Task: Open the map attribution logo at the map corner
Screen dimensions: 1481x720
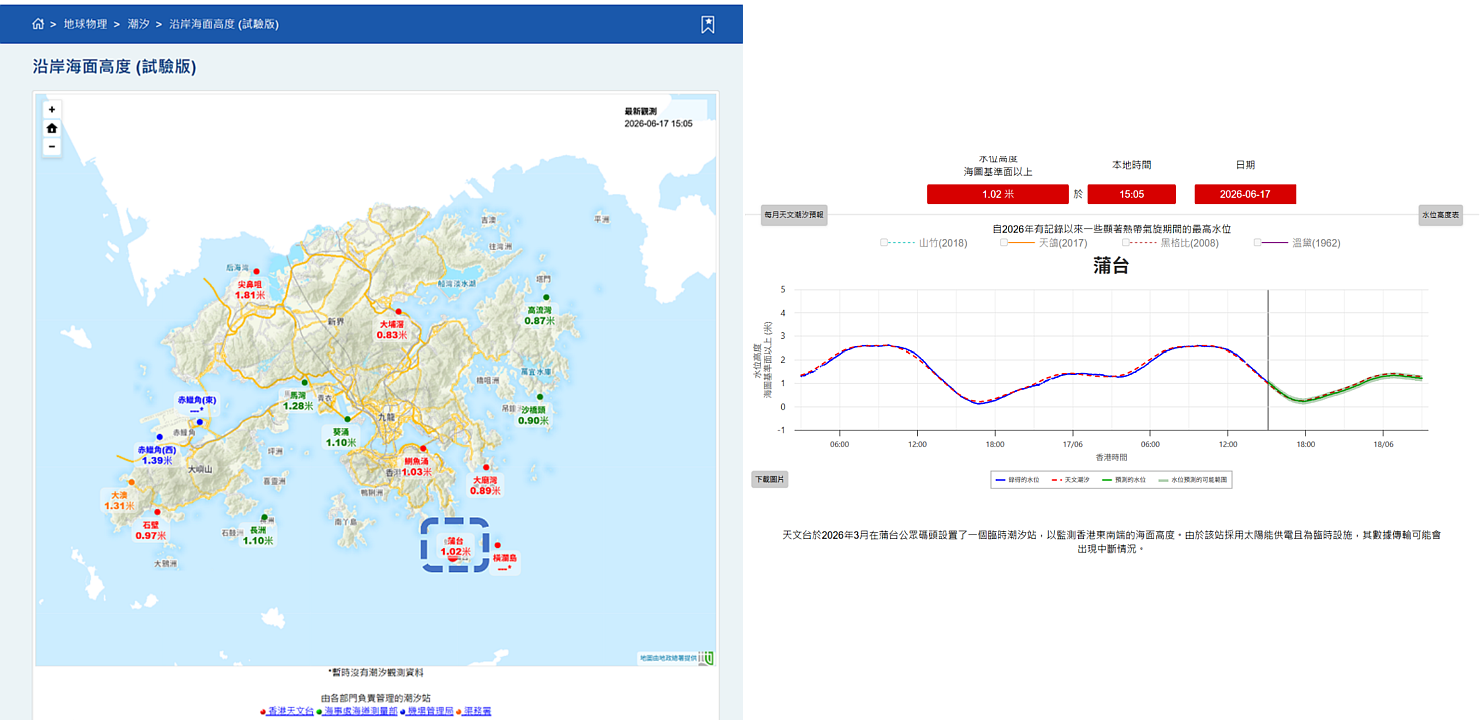Action: [x=708, y=658]
